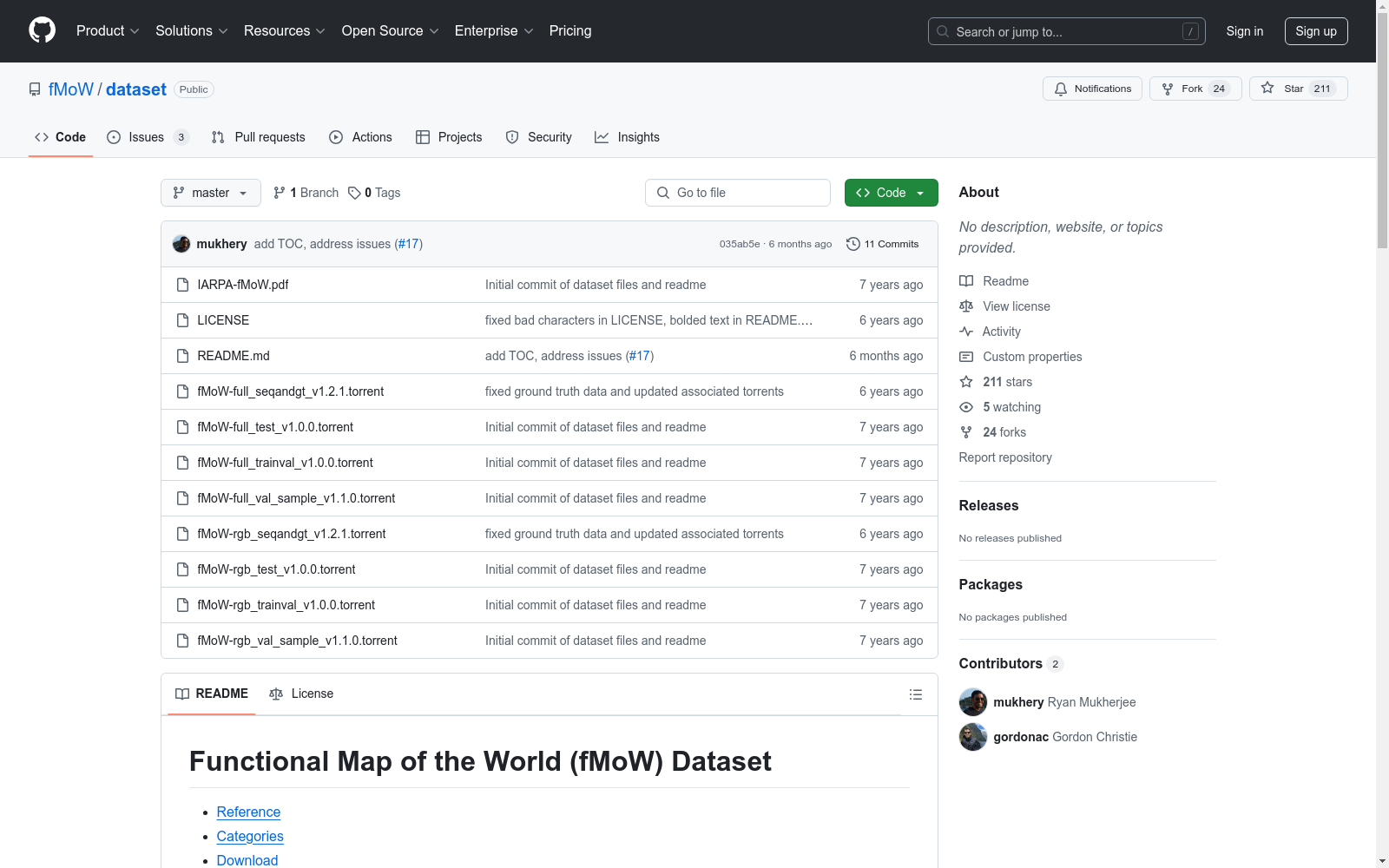Viewport: 1389px width, 868px height.
Task: Open fMoW-full_test_v1.0.0.torrent file
Action: point(275,427)
